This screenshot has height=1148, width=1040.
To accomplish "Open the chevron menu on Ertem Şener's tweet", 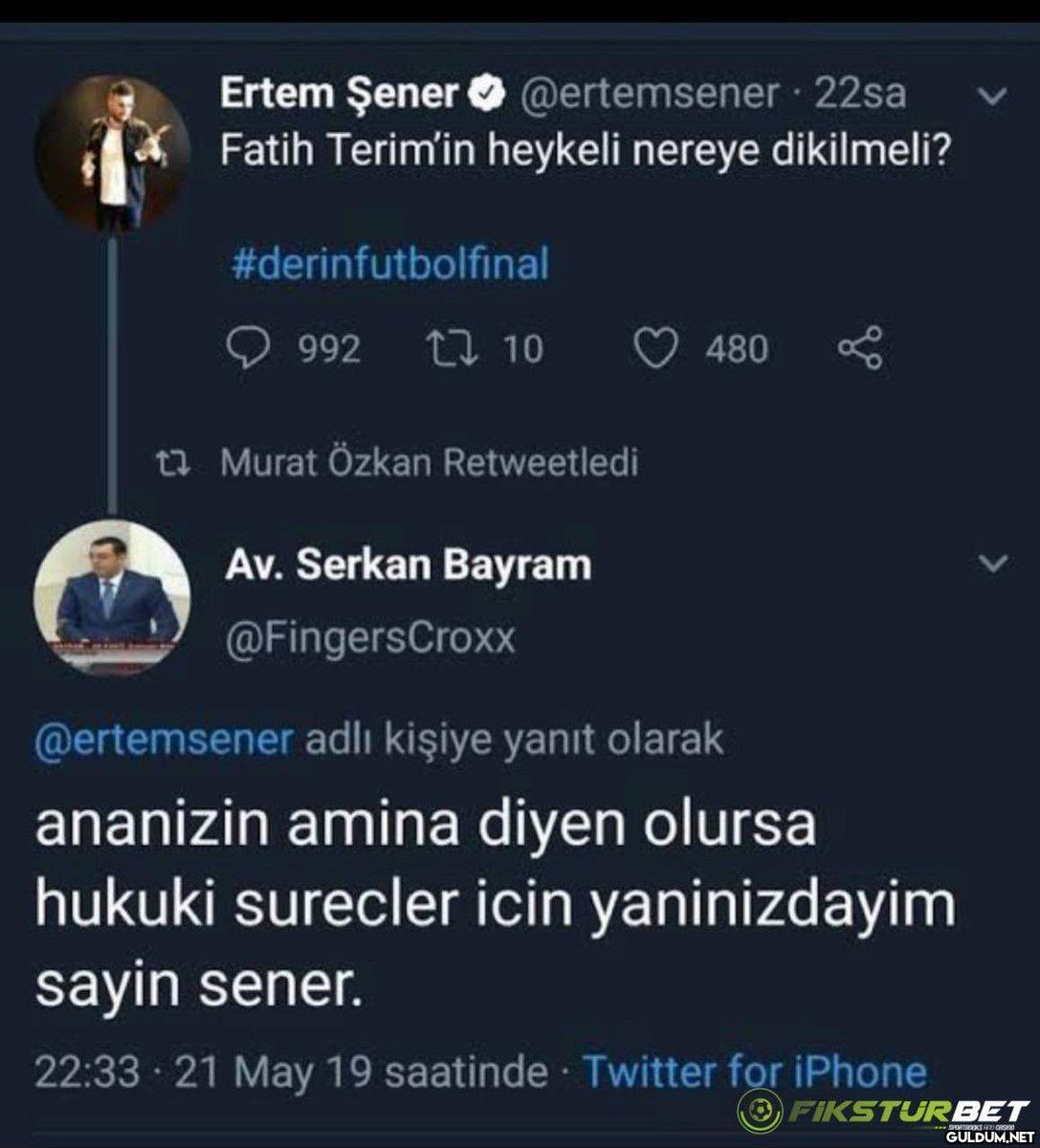I will [994, 96].
